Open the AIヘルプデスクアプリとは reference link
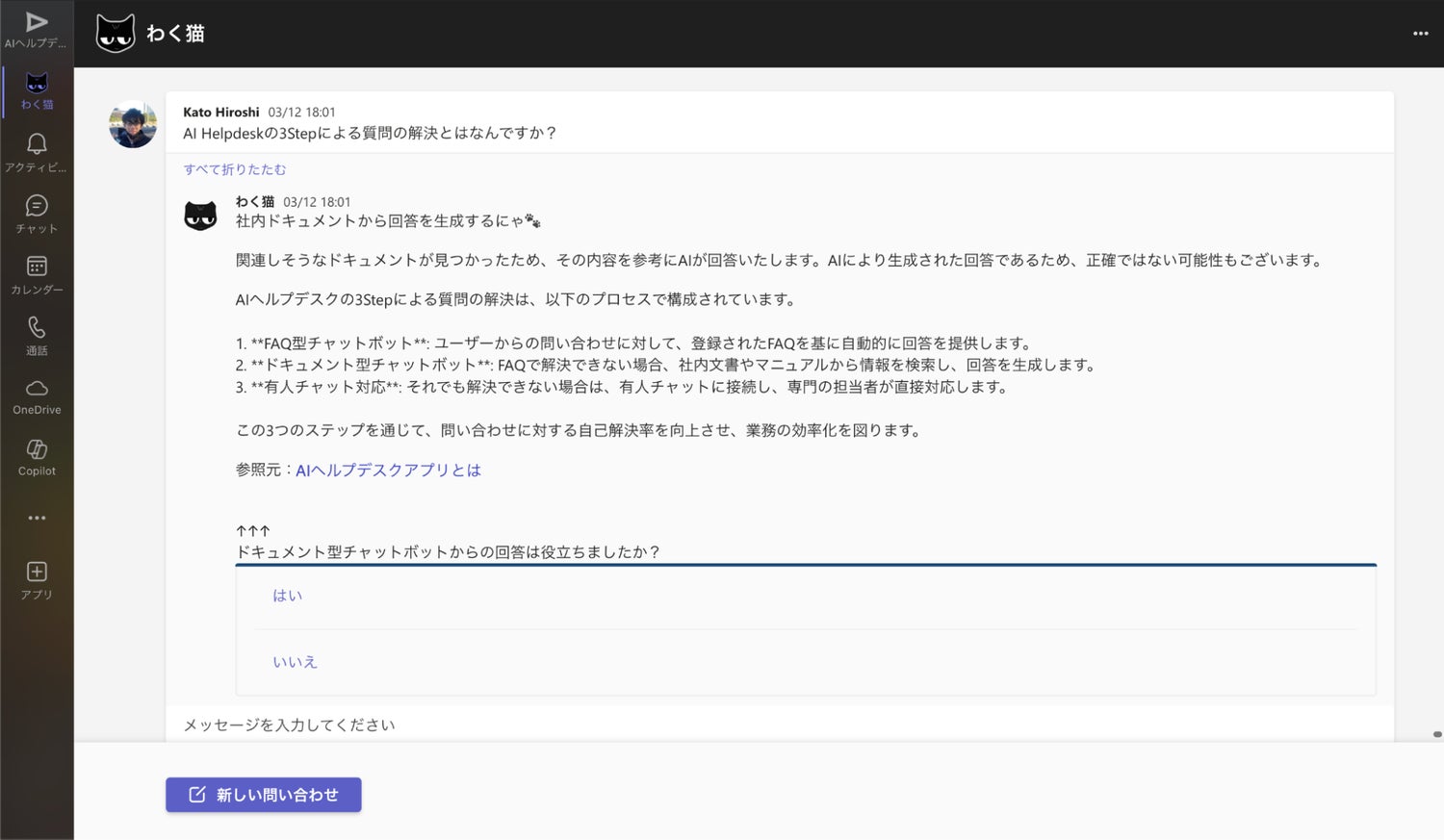The image size is (1444, 840). coord(388,471)
